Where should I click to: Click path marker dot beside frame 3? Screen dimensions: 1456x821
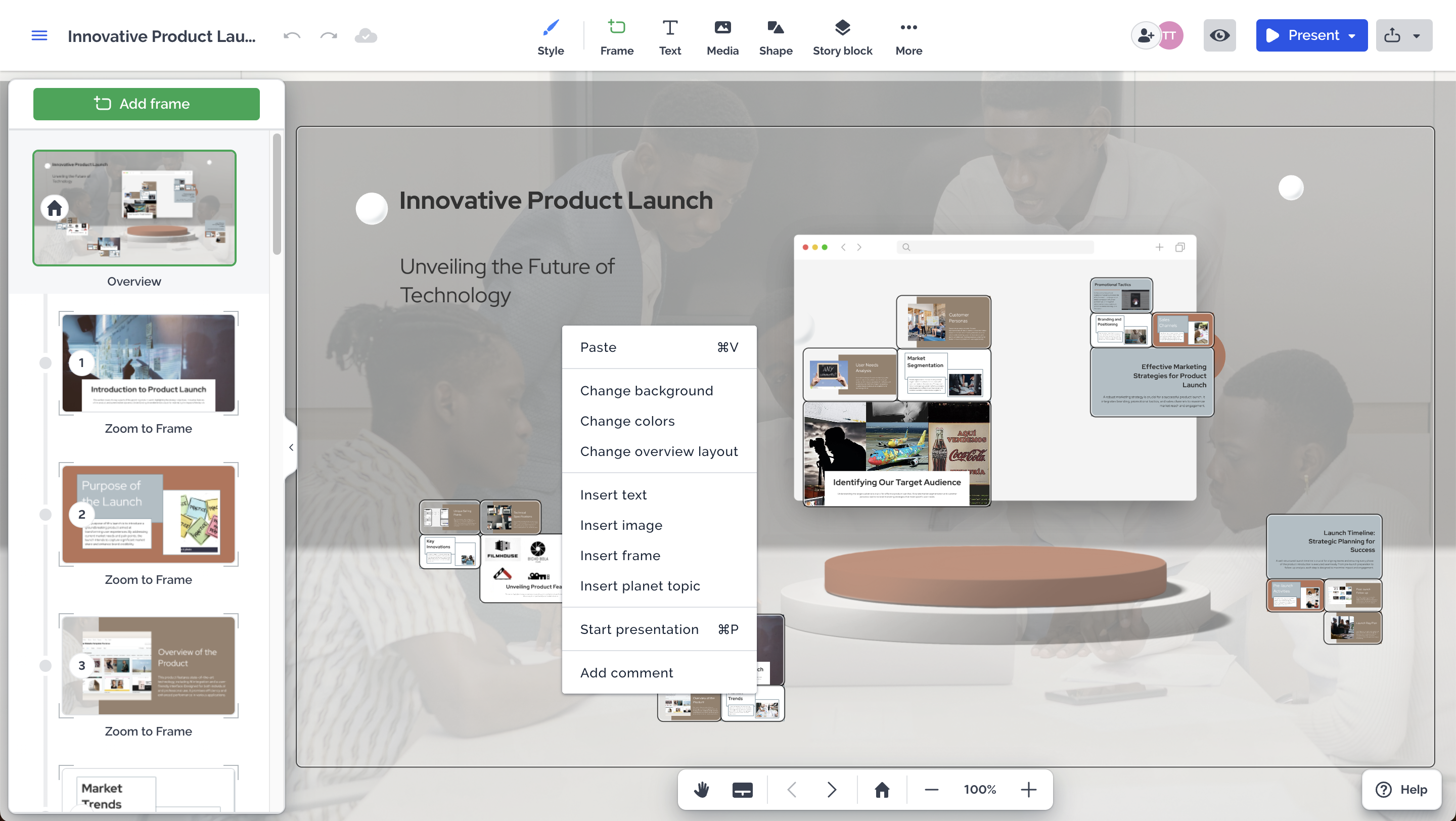(x=45, y=666)
